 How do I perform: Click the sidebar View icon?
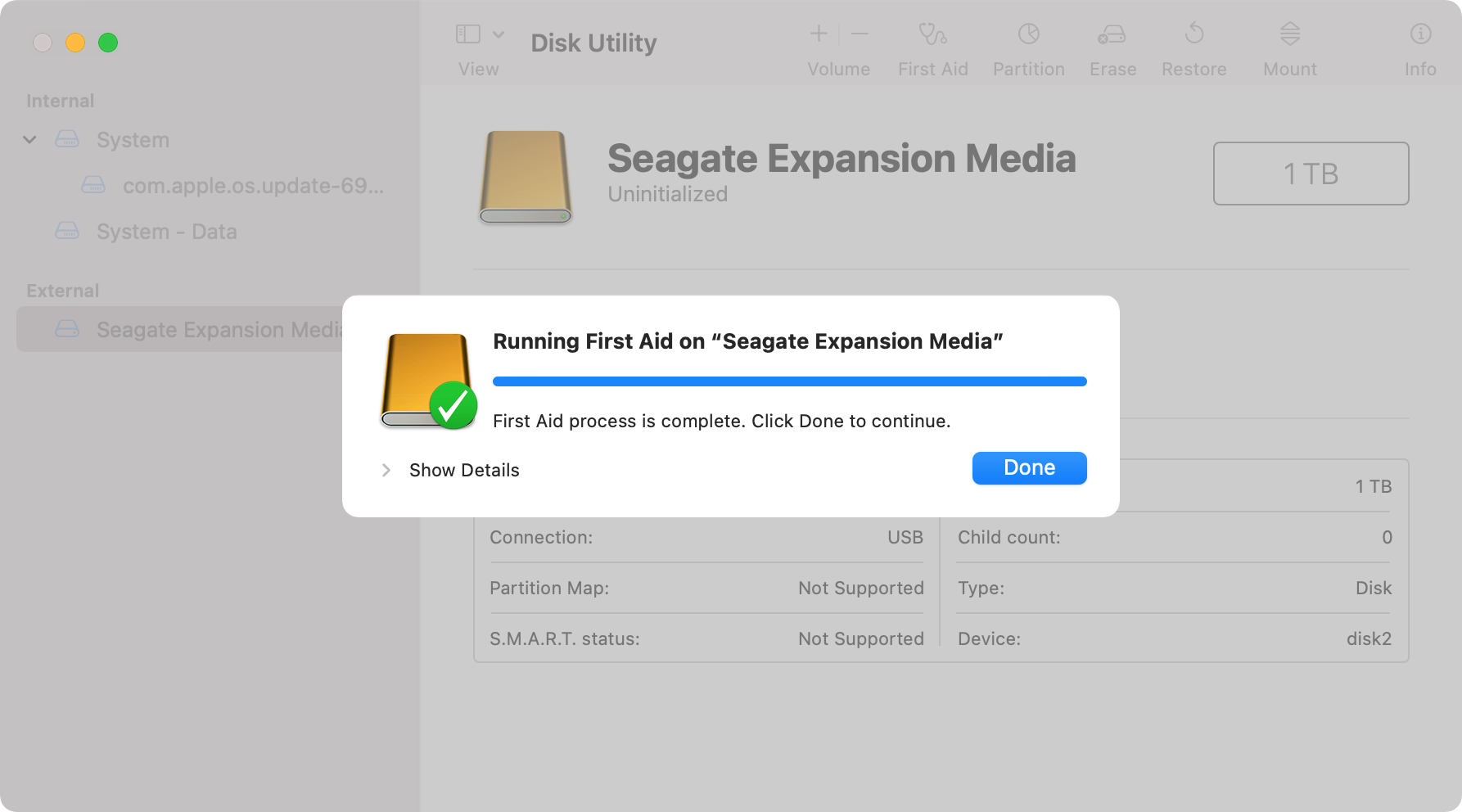point(467,34)
